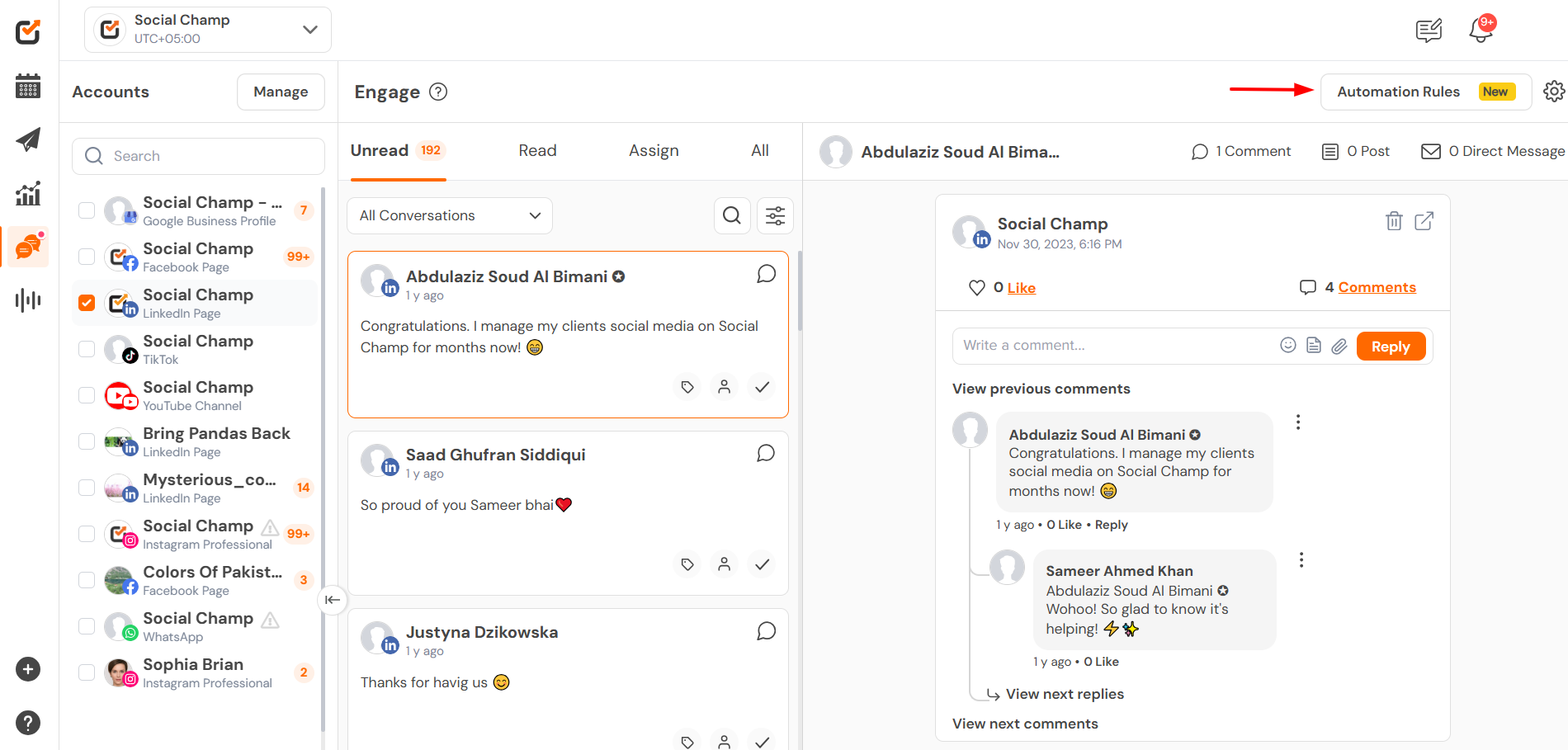Click Reply under Abdulaziz's comment
The height and width of the screenshot is (750, 1568).
pos(1111,525)
